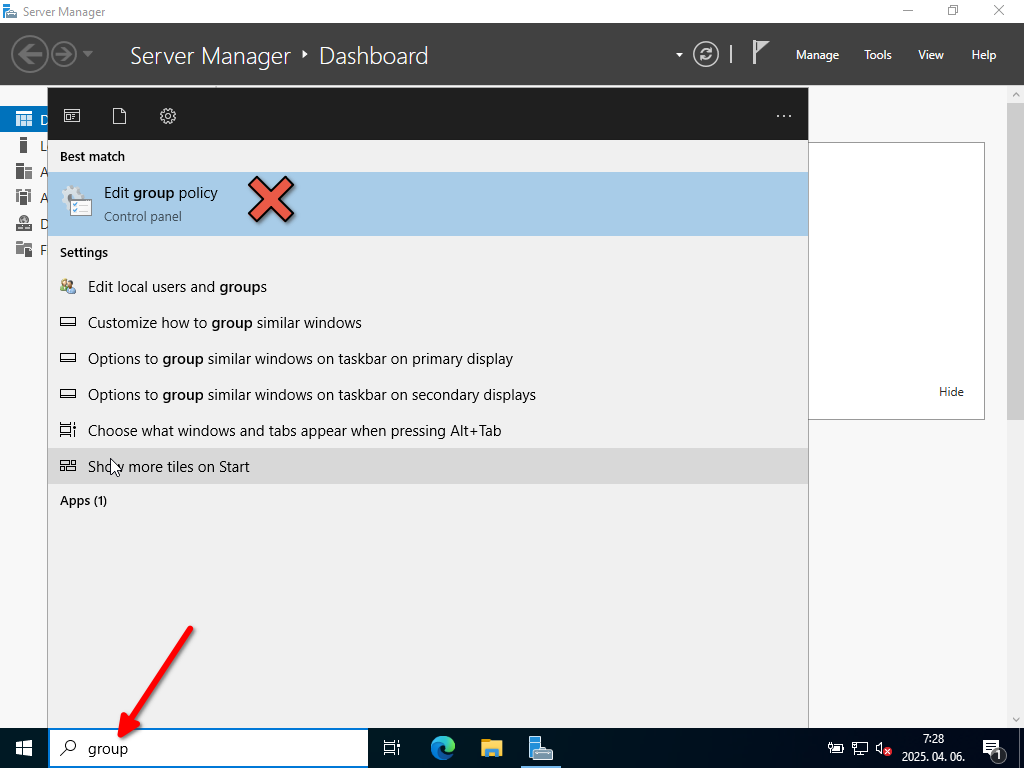
Task: Open the search panel more options ellipsis
Action: [x=784, y=116]
